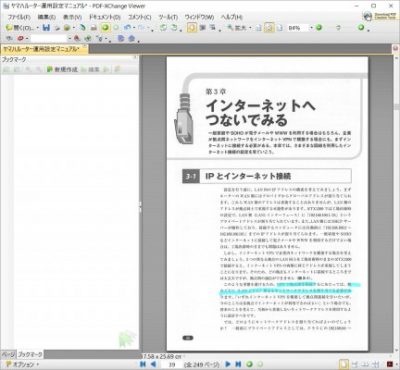This screenshot has width=400, height=370.
Task: Go to the next page
Action: [228, 364]
